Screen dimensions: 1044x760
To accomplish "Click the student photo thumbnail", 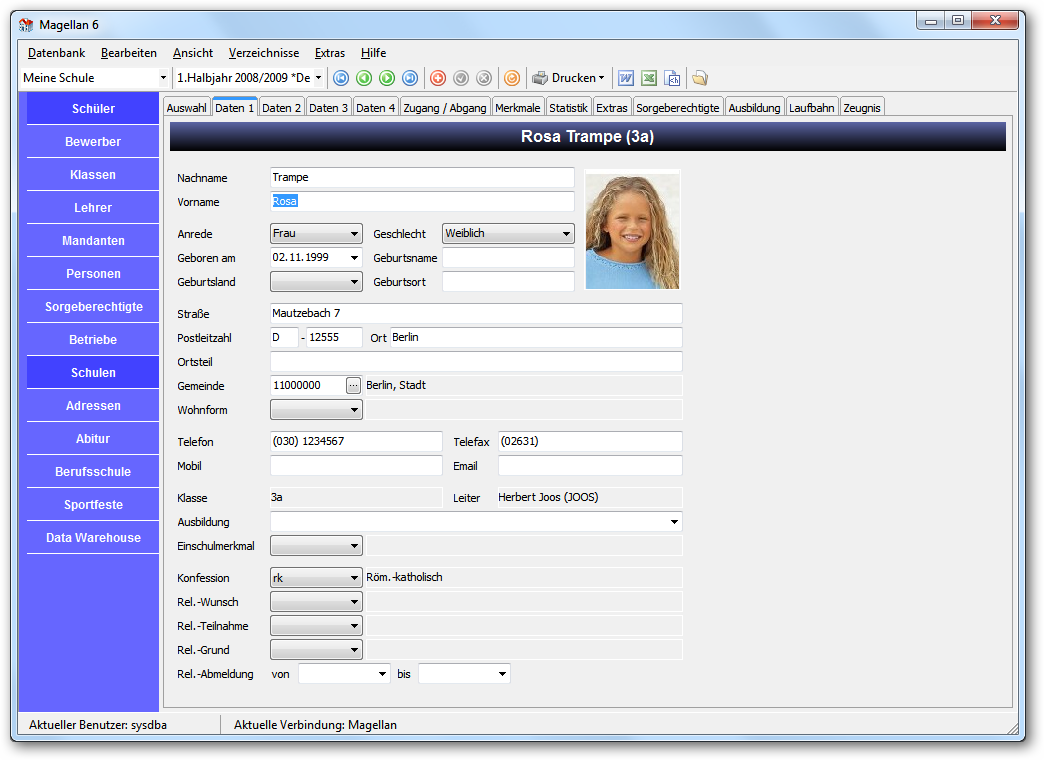I will [x=632, y=230].
